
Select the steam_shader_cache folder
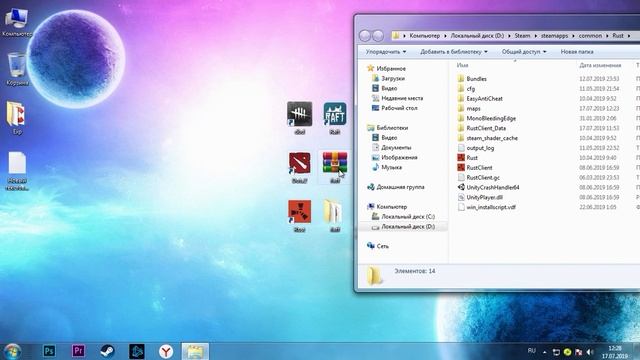point(487,138)
